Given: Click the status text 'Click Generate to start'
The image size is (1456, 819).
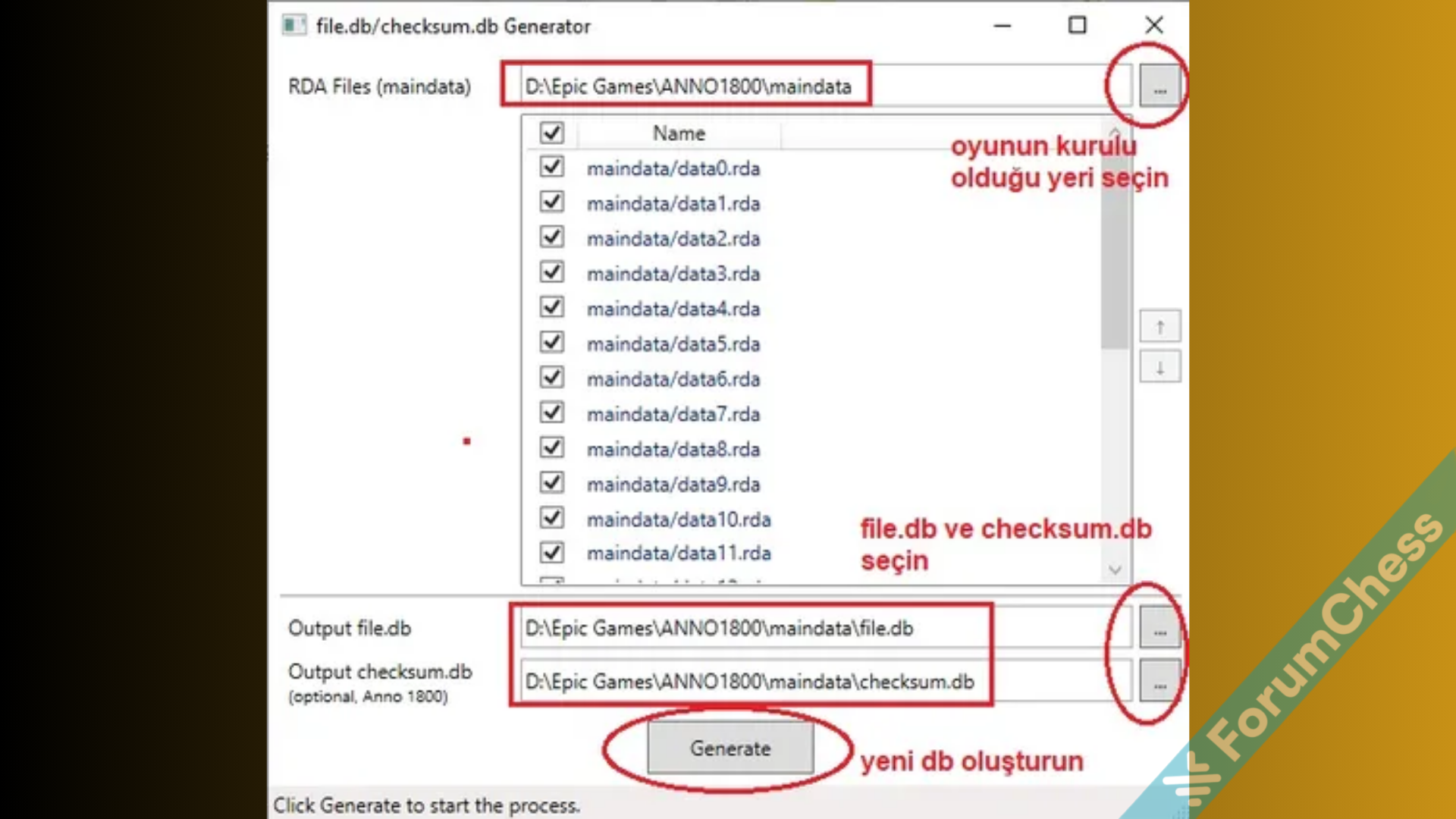Looking at the screenshot, I should (426, 805).
